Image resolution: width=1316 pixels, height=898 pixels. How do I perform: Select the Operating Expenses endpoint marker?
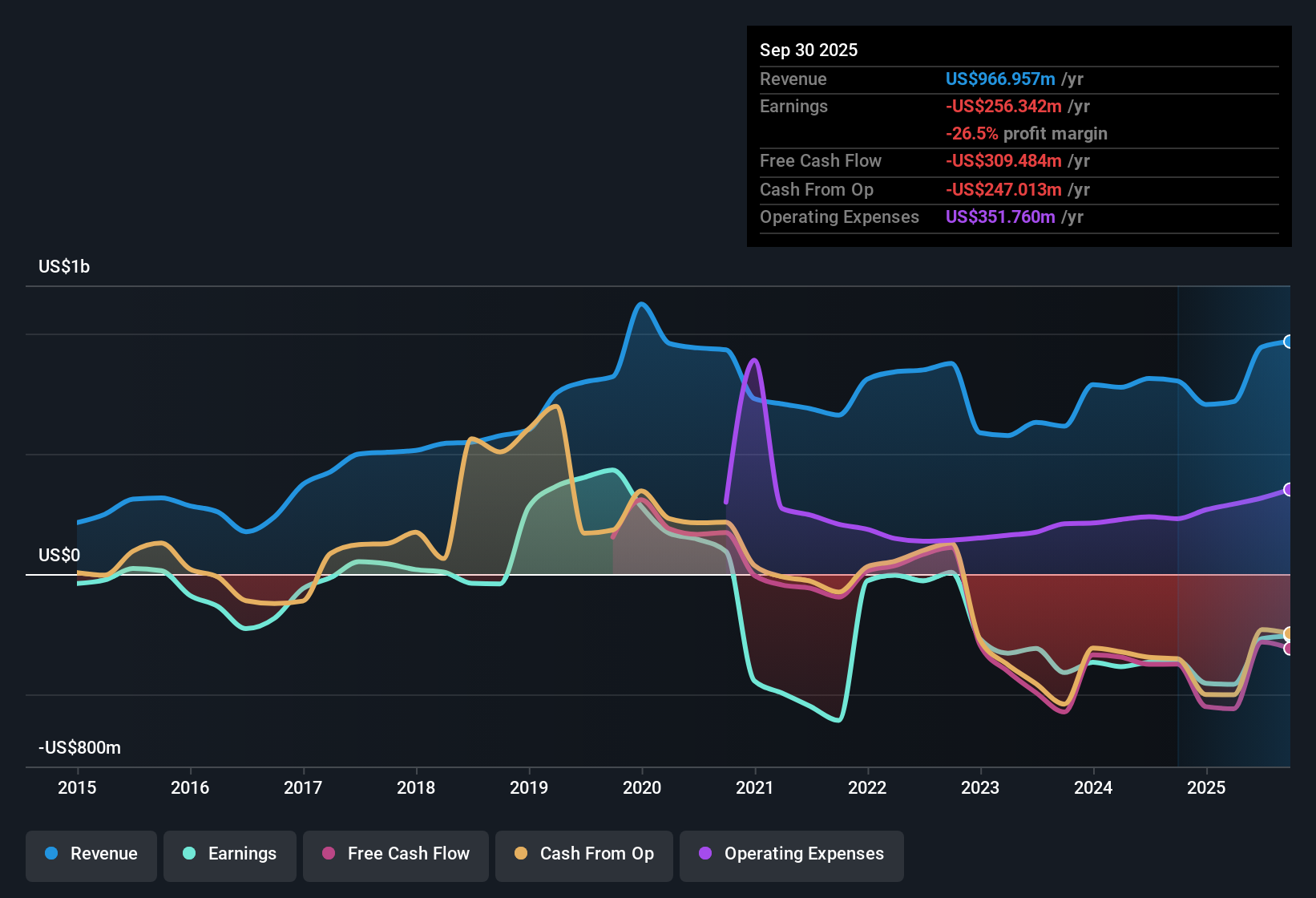pyautogui.click(x=1289, y=489)
